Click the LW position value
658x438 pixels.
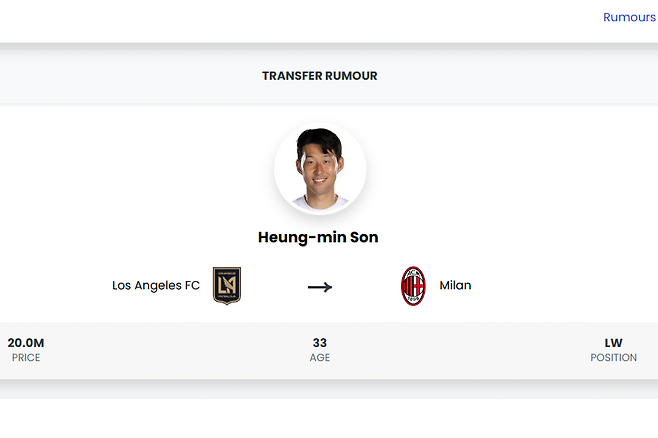[613, 343]
